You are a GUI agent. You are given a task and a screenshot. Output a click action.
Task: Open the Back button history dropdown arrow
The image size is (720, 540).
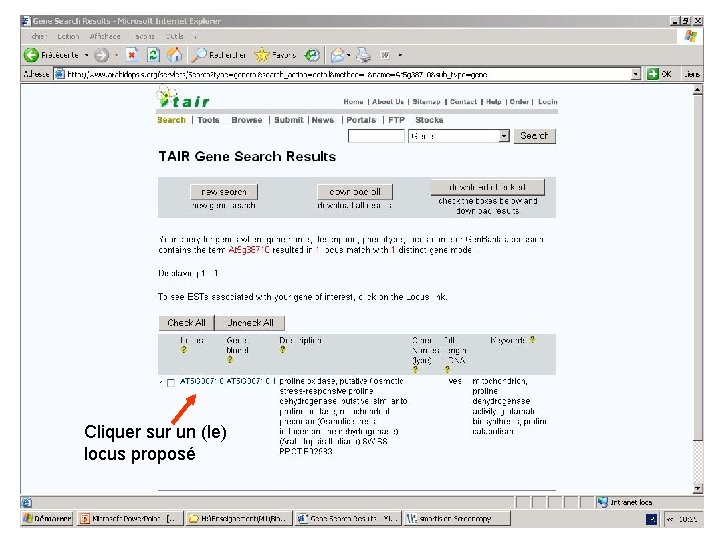[87, 55]
